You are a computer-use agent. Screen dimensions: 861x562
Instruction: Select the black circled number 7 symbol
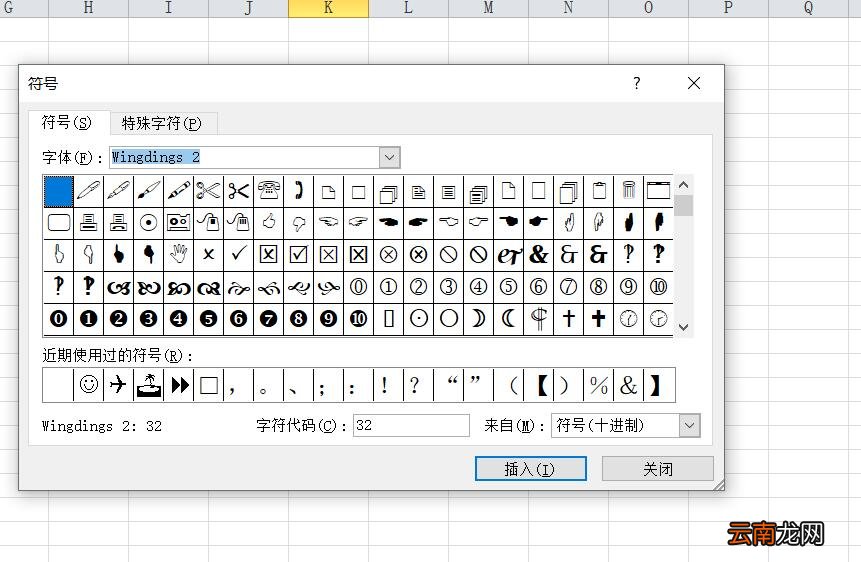[269, 319]
